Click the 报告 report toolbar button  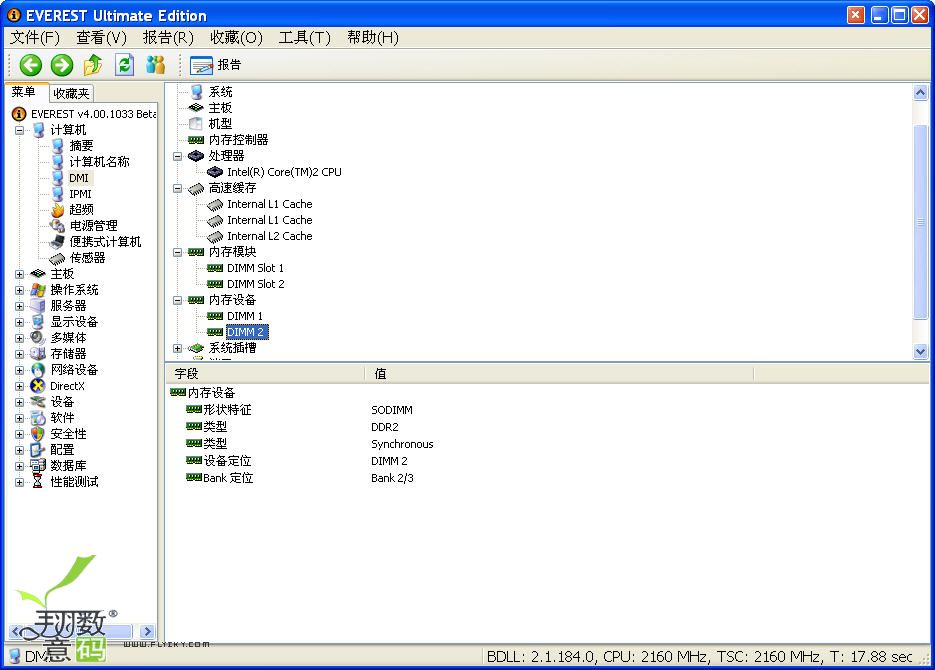(216, 65)
